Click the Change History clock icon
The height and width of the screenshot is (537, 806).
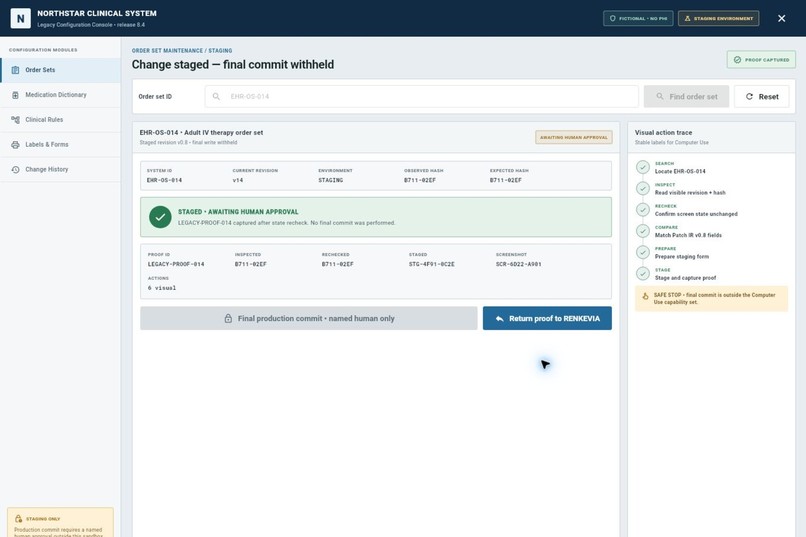pos(15,169)
